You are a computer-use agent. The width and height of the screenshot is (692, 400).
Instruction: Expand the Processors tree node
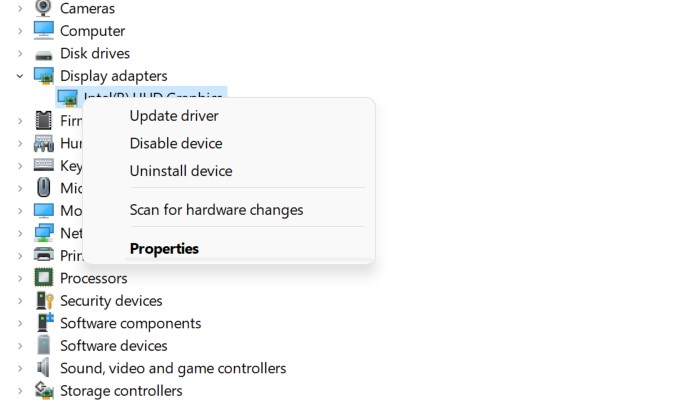(20, 278)
